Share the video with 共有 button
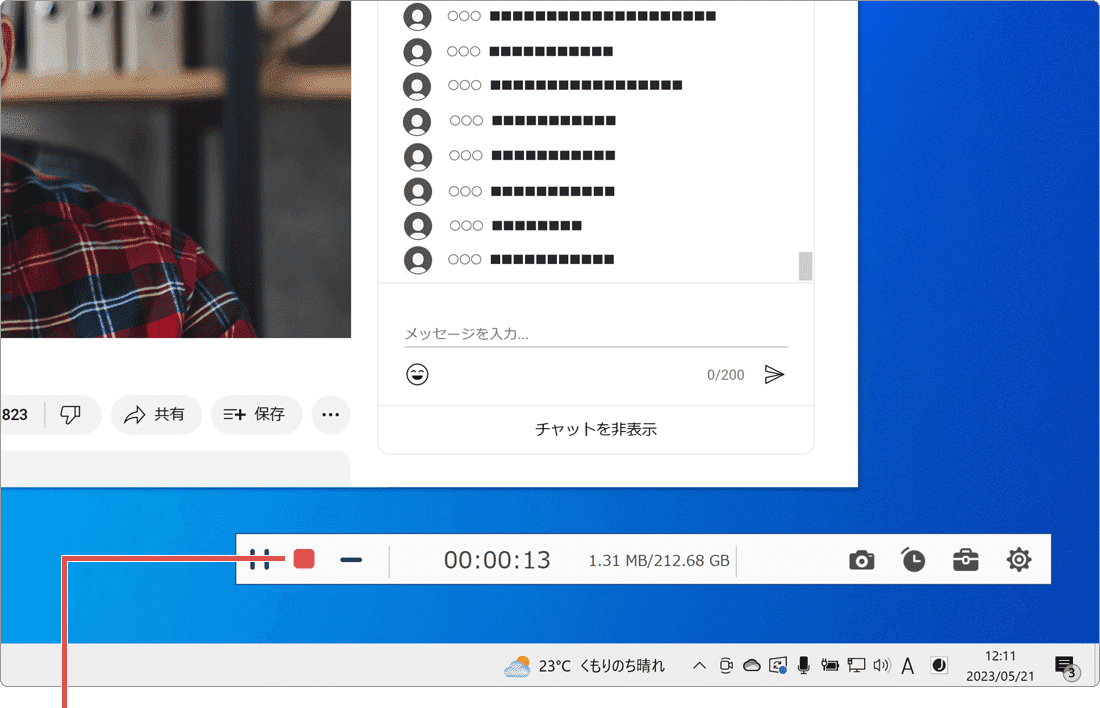Image resolution: width=1100 pixels, height=708 pixels. (156, 414)
